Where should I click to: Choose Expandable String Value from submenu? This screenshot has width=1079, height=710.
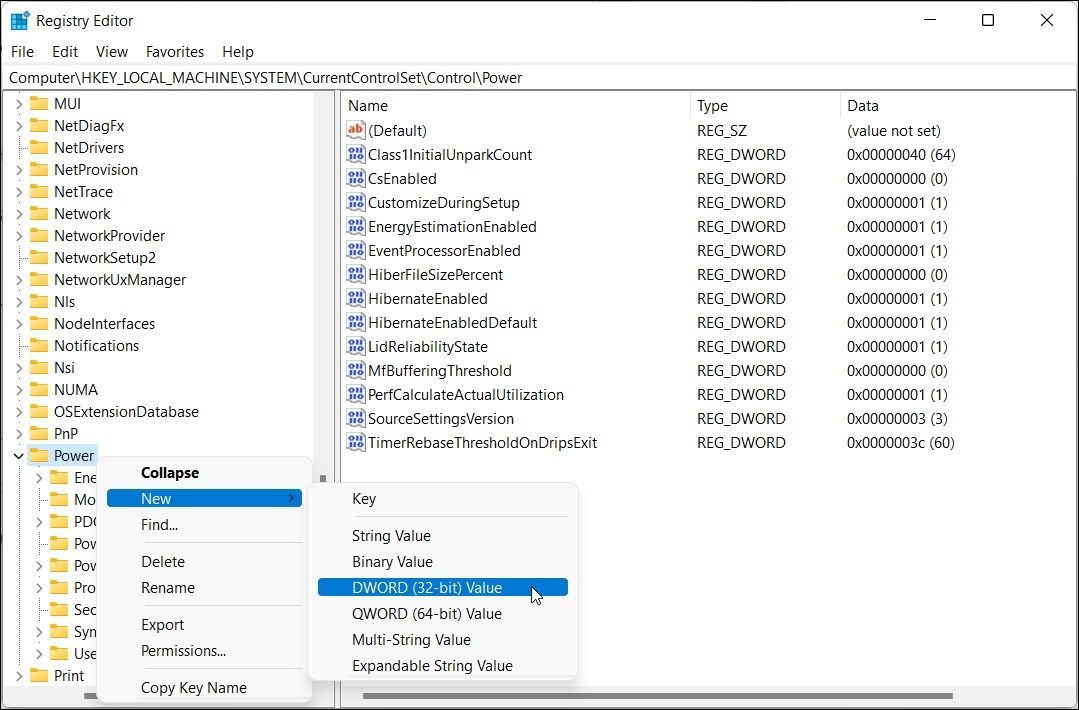point(442,666)
